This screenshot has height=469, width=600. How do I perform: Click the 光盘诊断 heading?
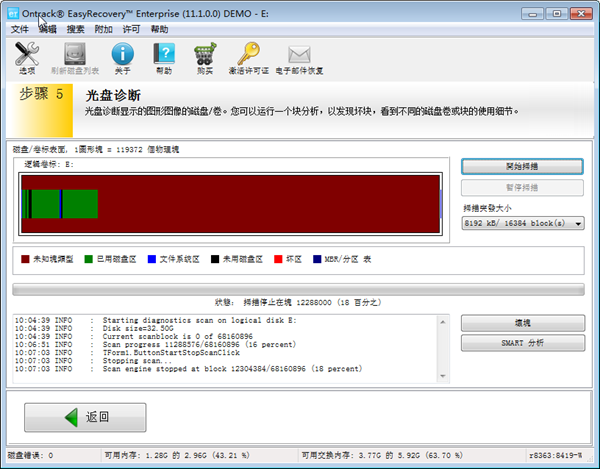(x=113, y=95)
